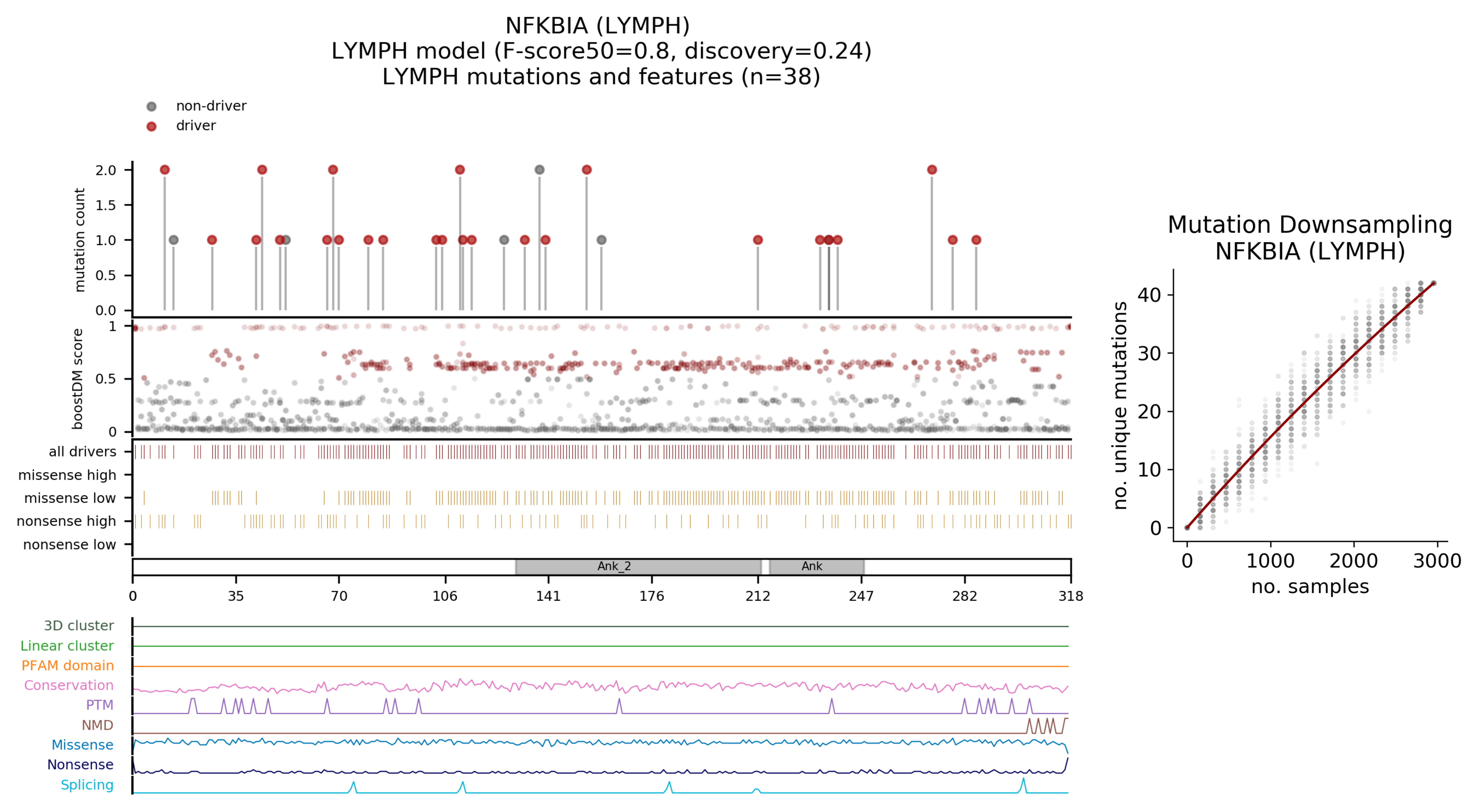Click the Nonsense track label

tap(80, 765)
